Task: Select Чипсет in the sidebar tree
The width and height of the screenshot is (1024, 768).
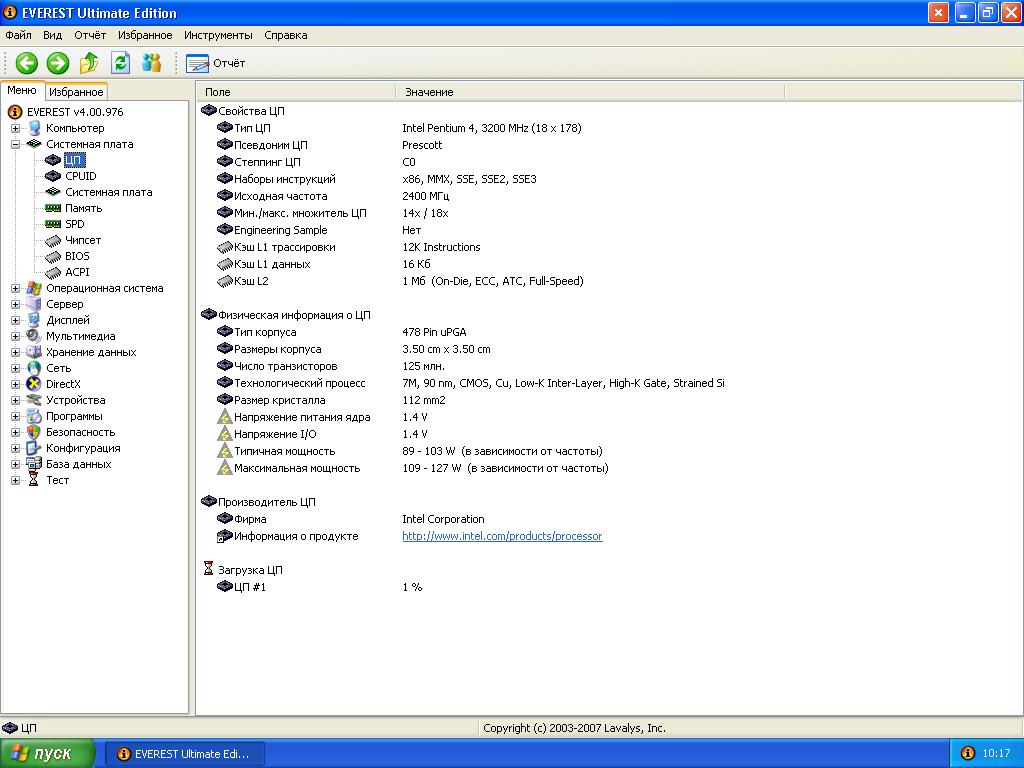Action: pyautogui.click(x=82, y=240)
